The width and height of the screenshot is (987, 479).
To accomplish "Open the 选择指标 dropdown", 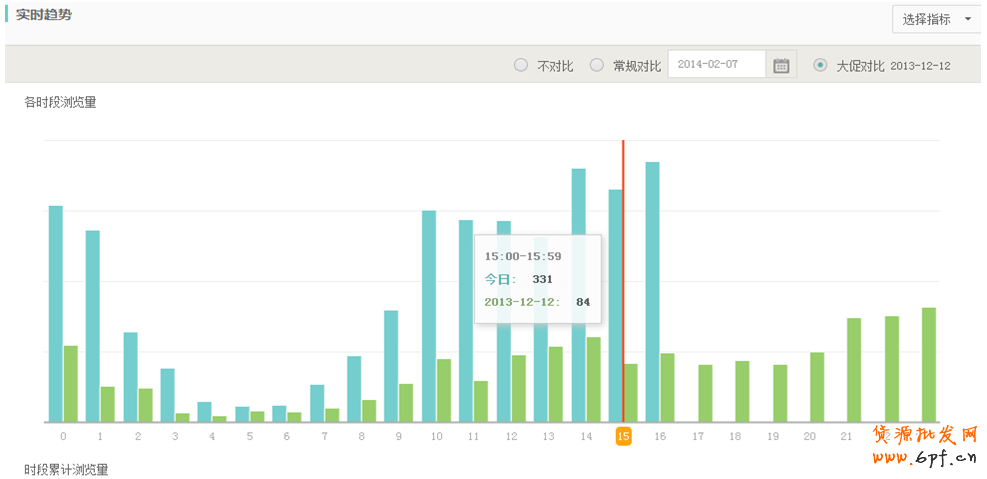I will [x=936, y=19].
